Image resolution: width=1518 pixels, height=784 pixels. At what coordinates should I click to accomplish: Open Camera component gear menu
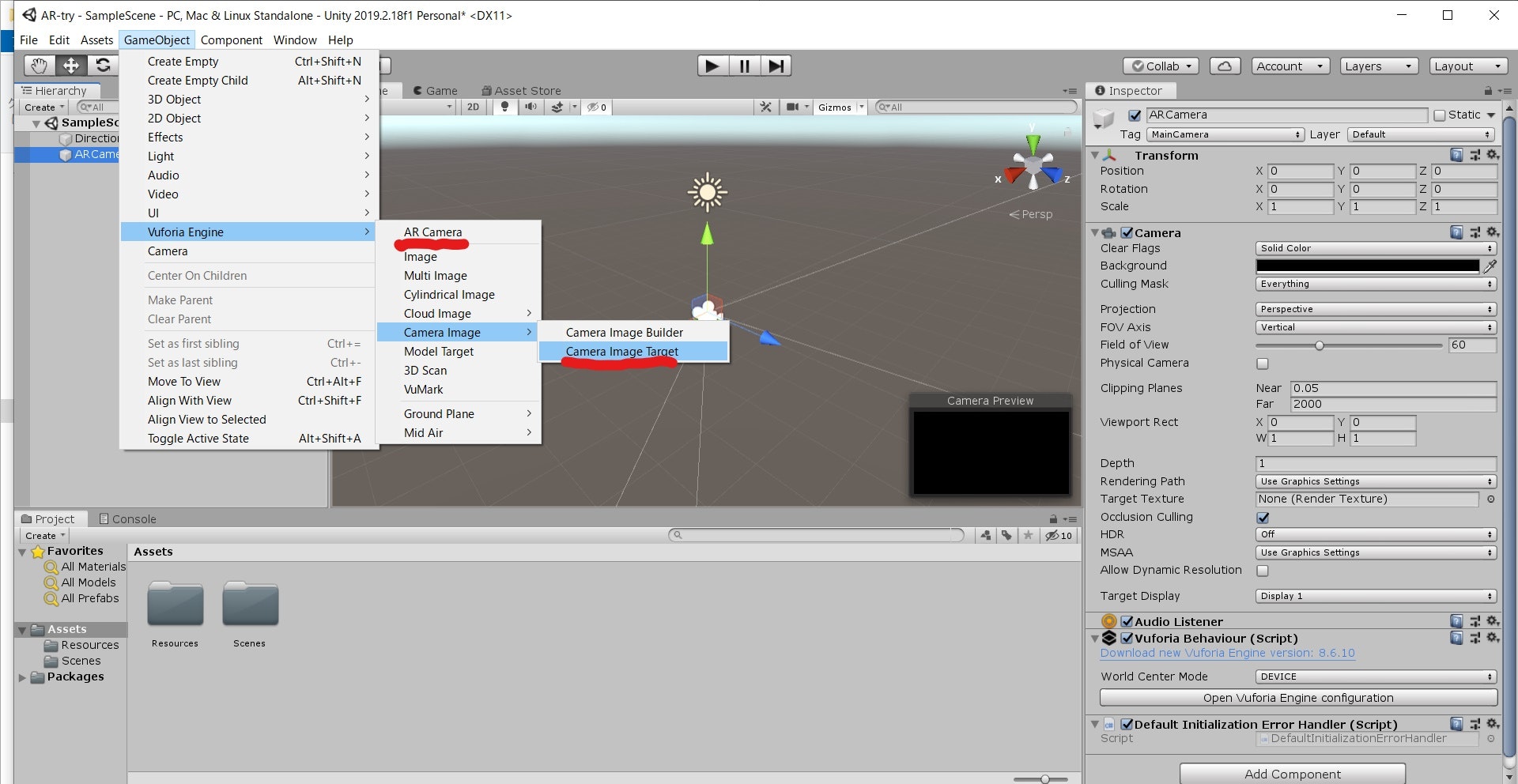pos(1492,232)
